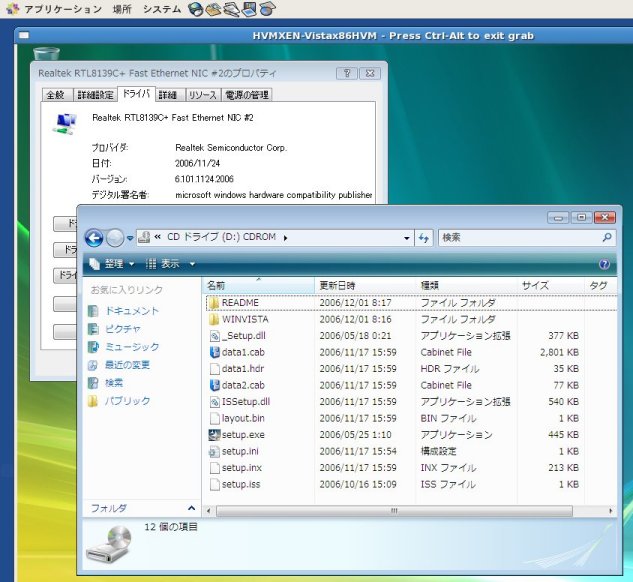Viewport: 633px width, 582px height.
Task: Select the data2.cab file icon
Action: click(215, 385)
